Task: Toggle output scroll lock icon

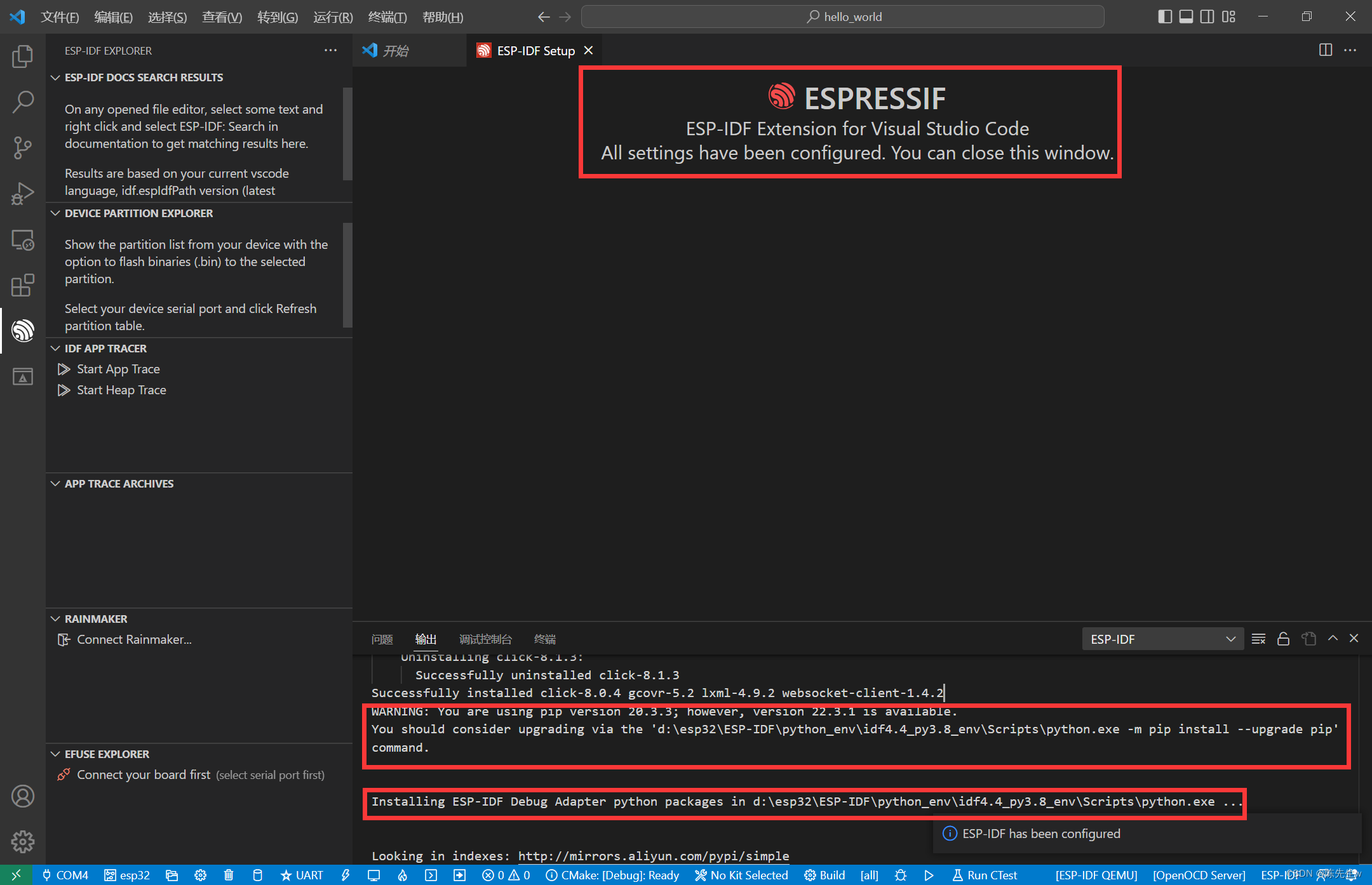Action: (1283, 639)
